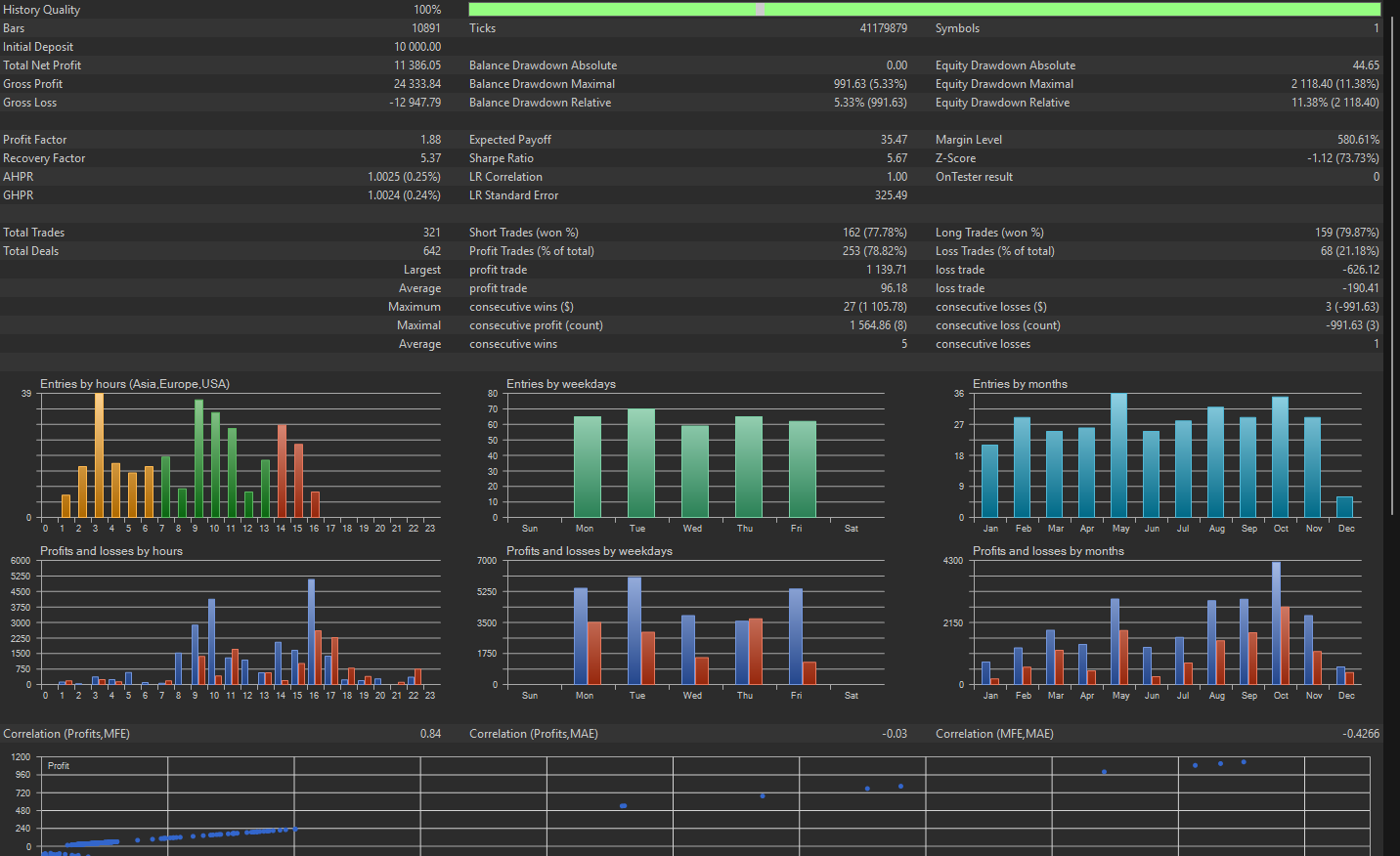The image size is (1400, 856).
Task: Click Oct blue profit bar in monthly profits chart
Action: (1276, 623)
